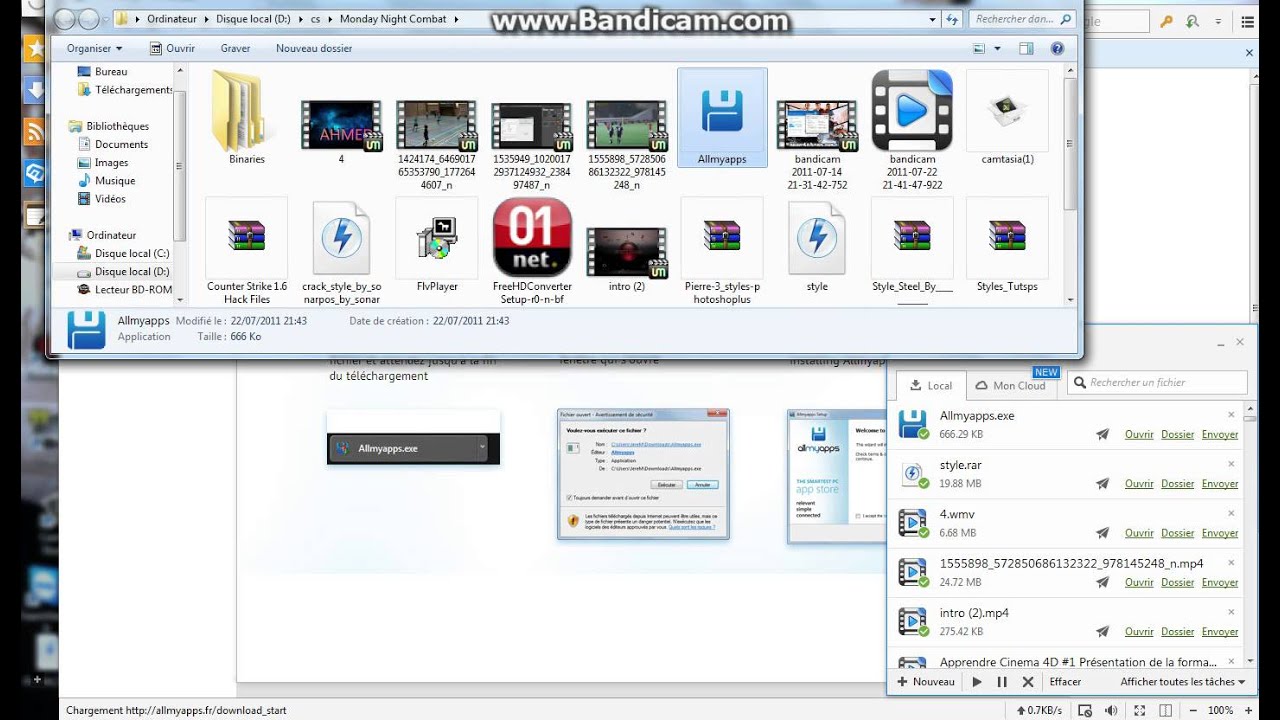1280x720 pixels.
Task: Click Dossier link for style.rar
Action: point(1178,484)
